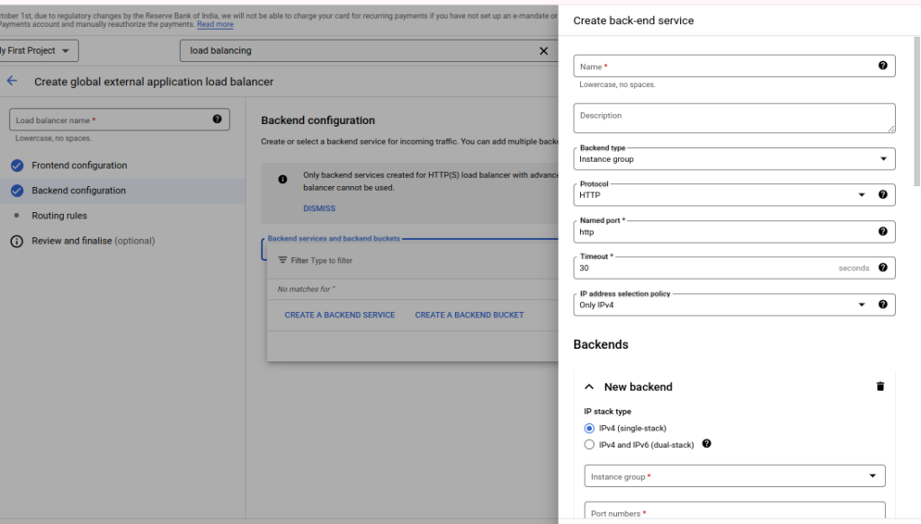Click help icon for Timeout field
This screenshot has width=921, height=524.
tap(882, 268)
